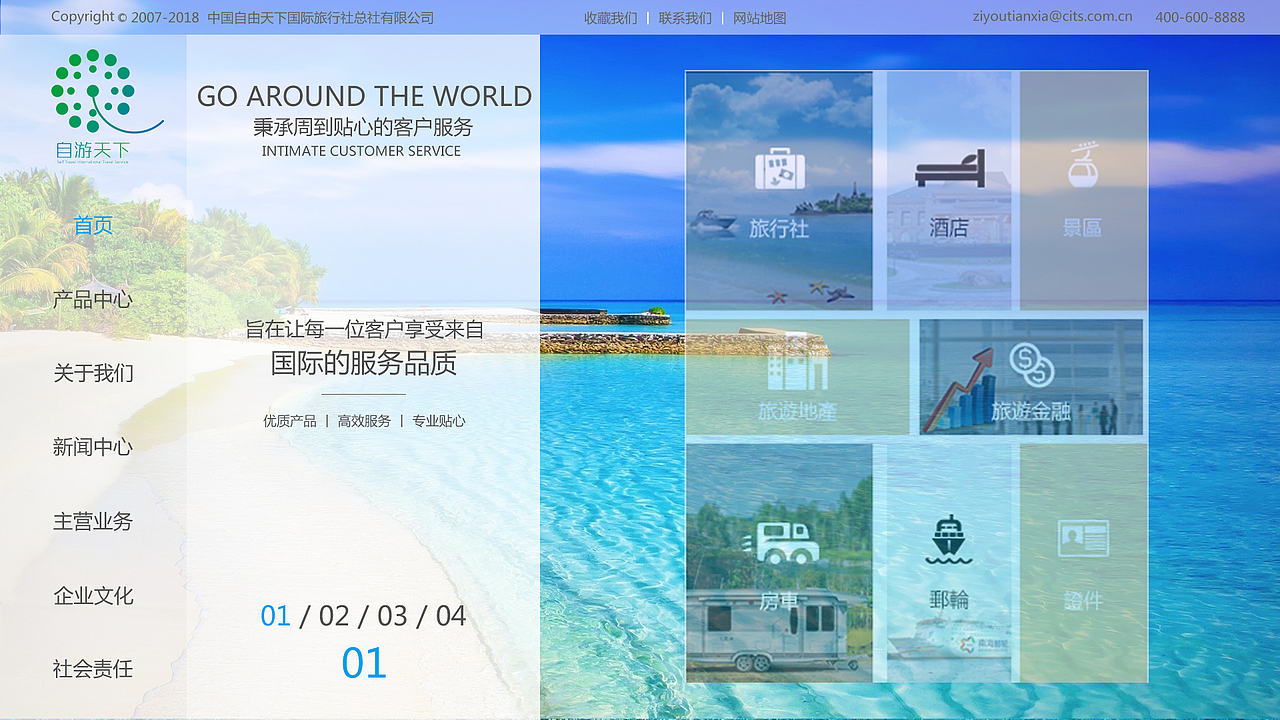Open the 关于我们 section
The image size is (1280, 720).
tap(92, 373)
